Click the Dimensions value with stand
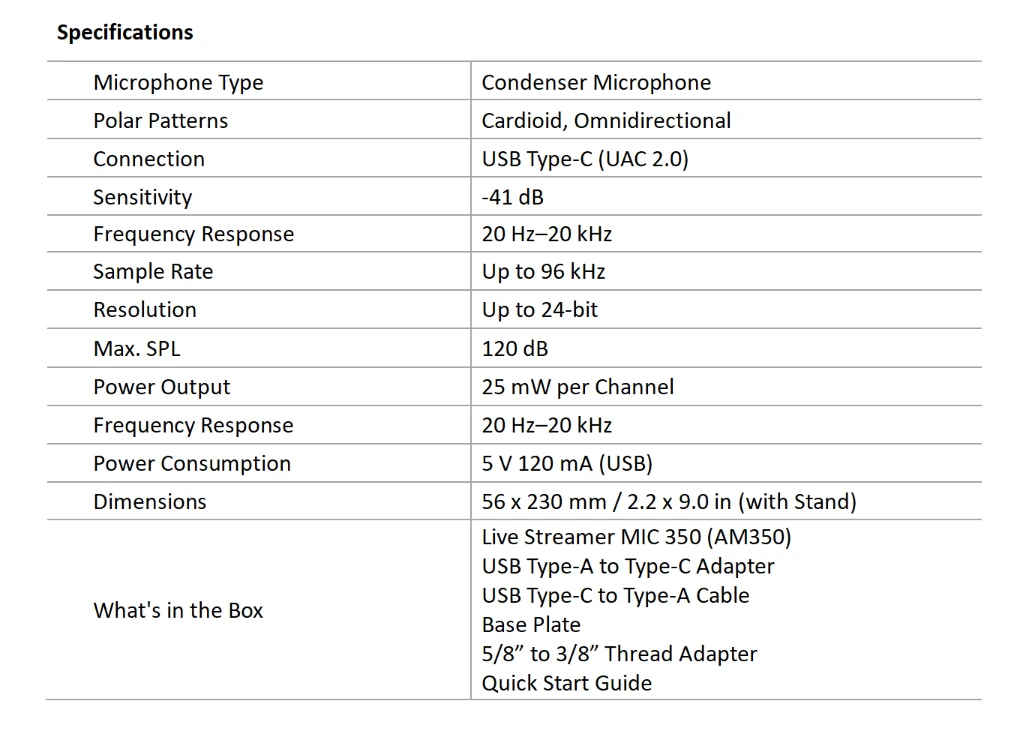1017x751 pixels. coord(669,502)
